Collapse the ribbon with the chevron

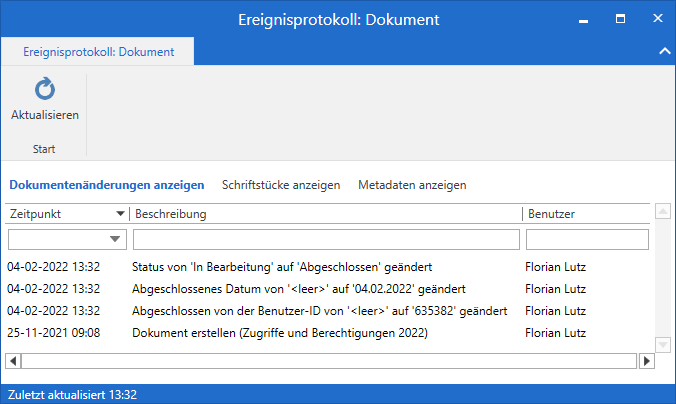click(664, 51)
